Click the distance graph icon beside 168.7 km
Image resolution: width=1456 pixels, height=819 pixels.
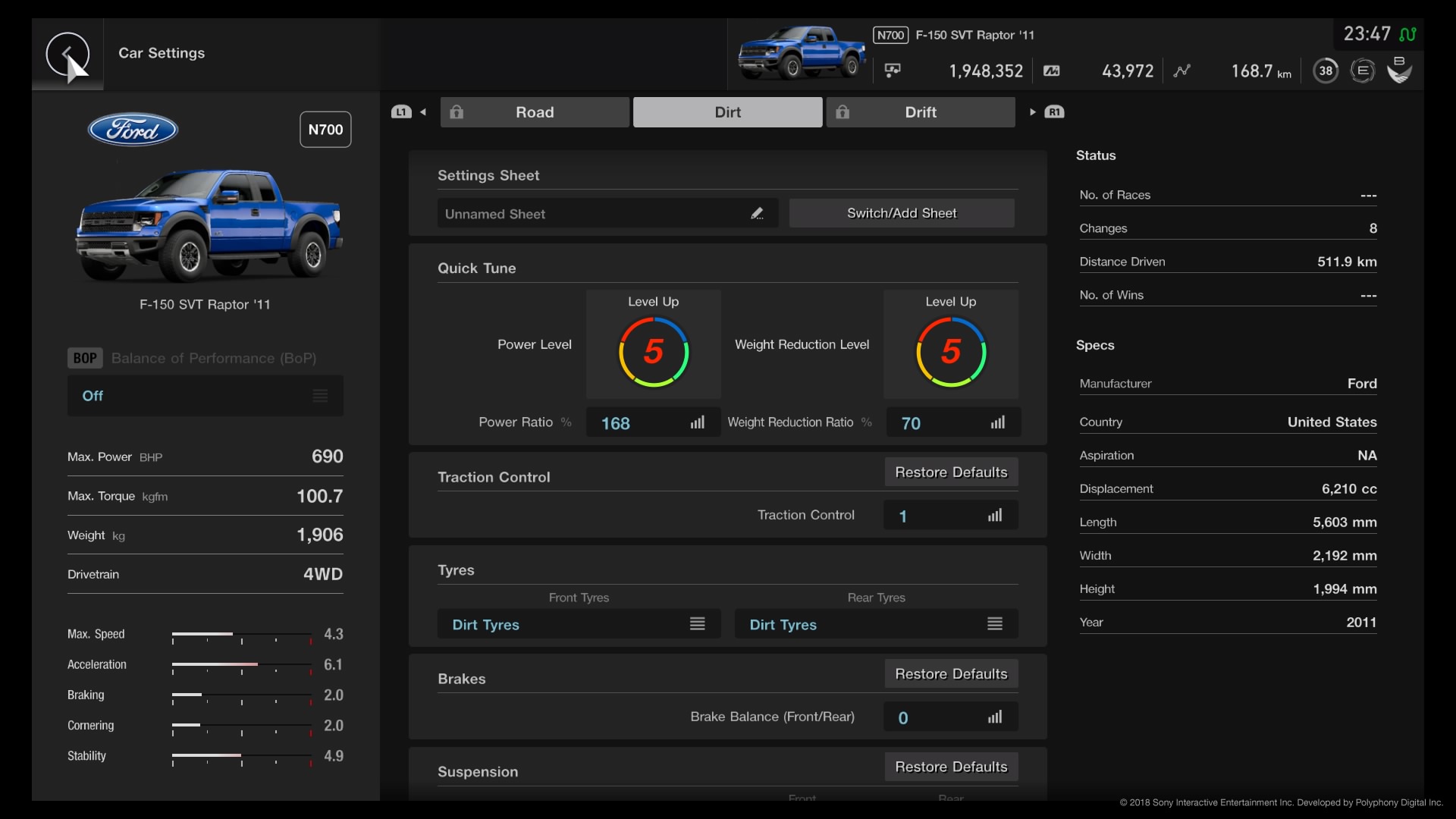1181,71
